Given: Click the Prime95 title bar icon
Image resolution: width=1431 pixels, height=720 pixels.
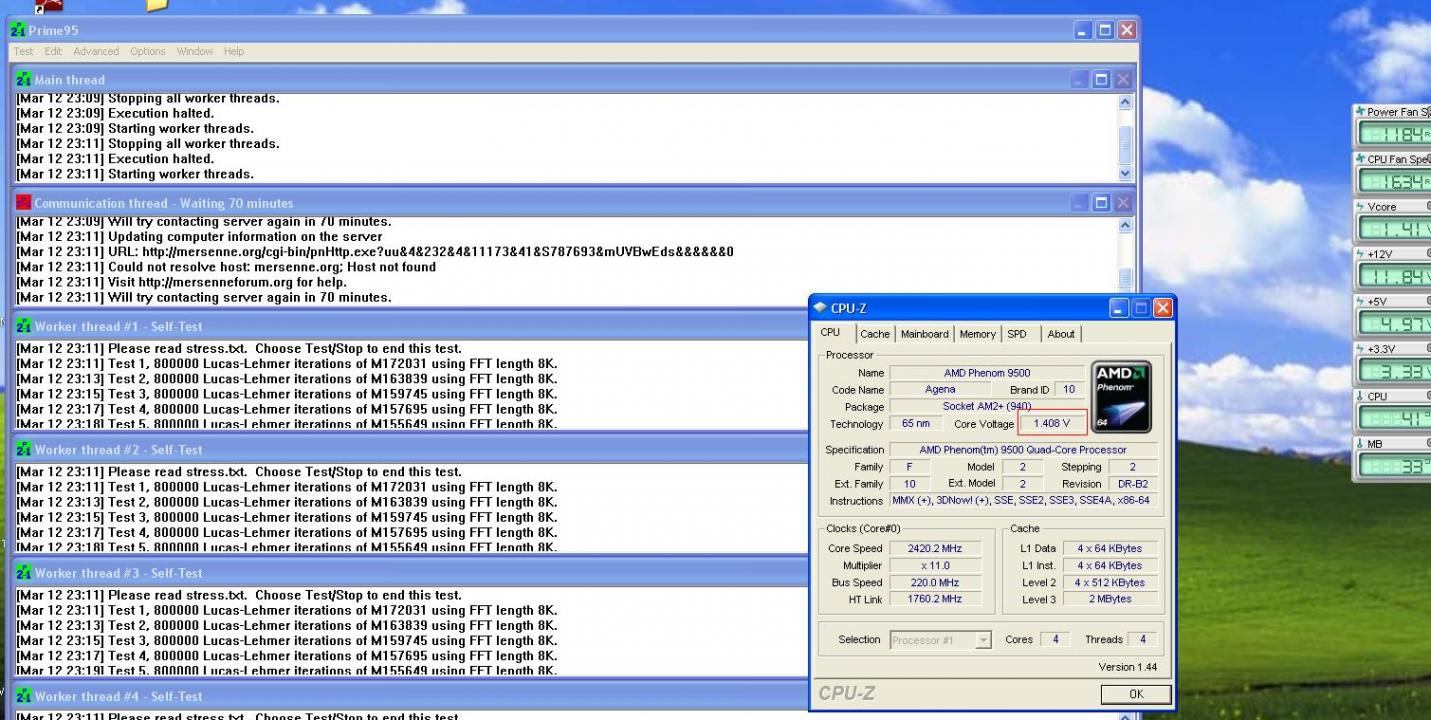Looking at the screenshot, I should 18,30.
